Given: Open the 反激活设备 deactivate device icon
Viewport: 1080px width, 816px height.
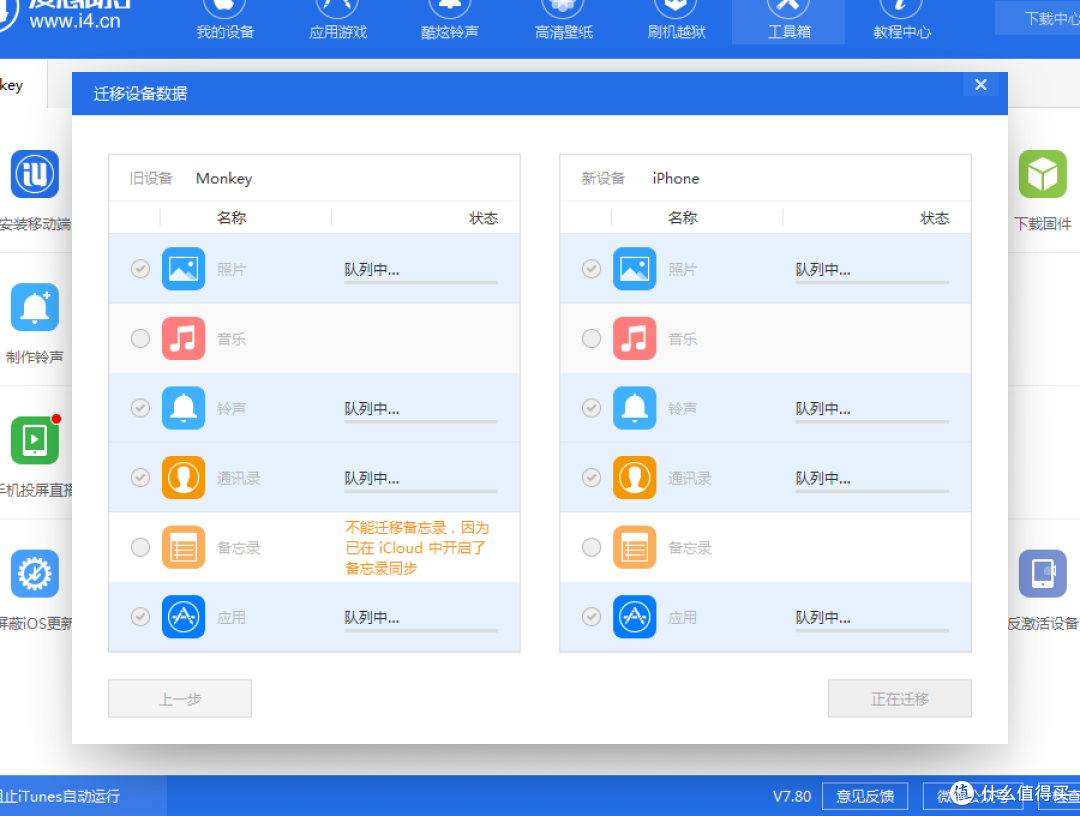Looking at the screenshot, I should coord(1043,574).
